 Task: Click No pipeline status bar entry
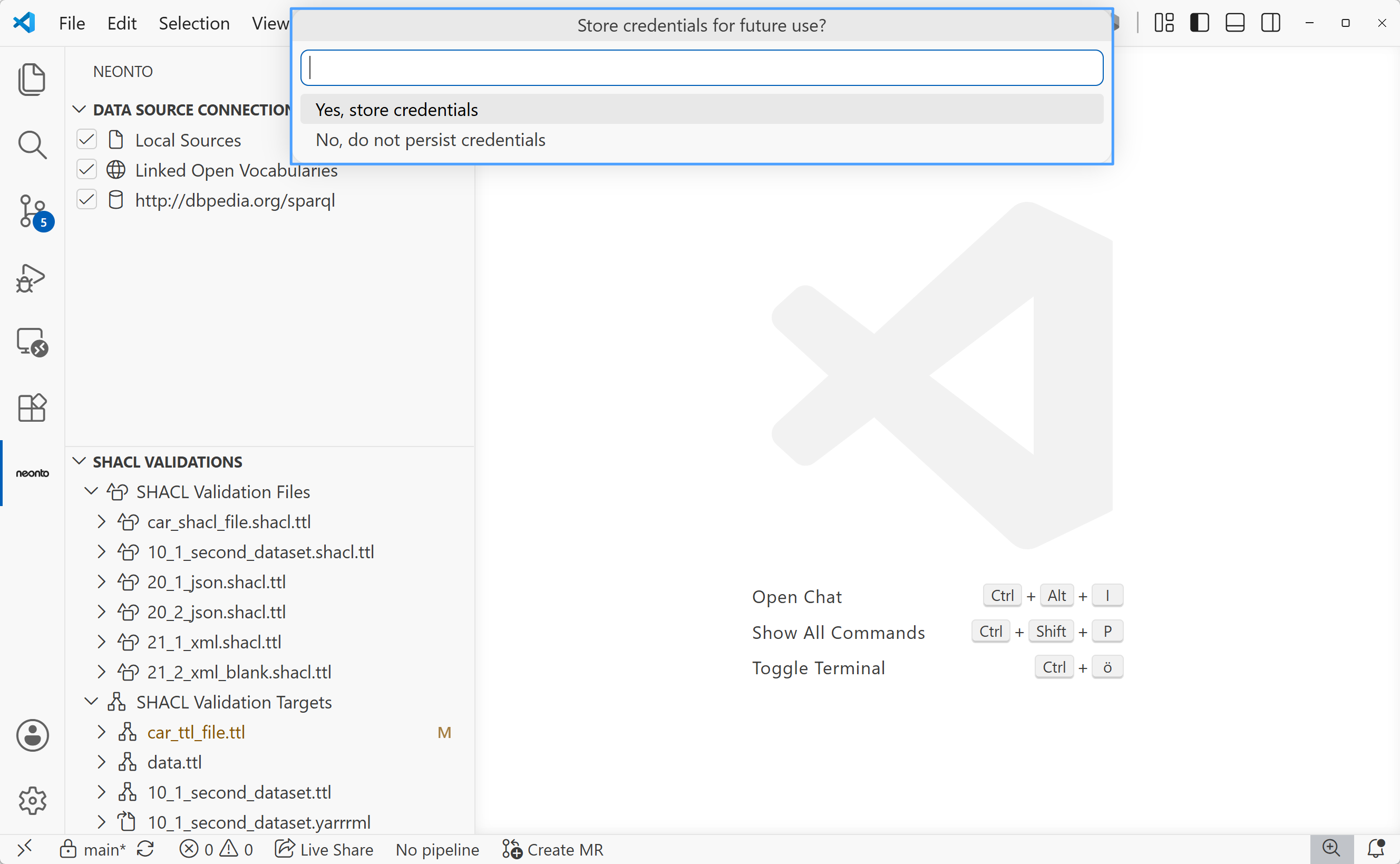(437, 849)
